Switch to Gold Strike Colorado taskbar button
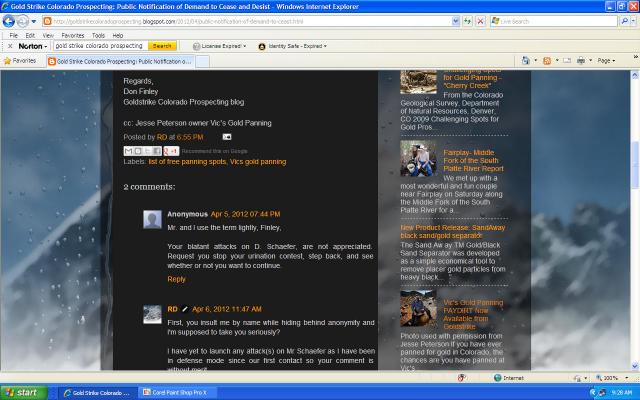 click(96, 393)
